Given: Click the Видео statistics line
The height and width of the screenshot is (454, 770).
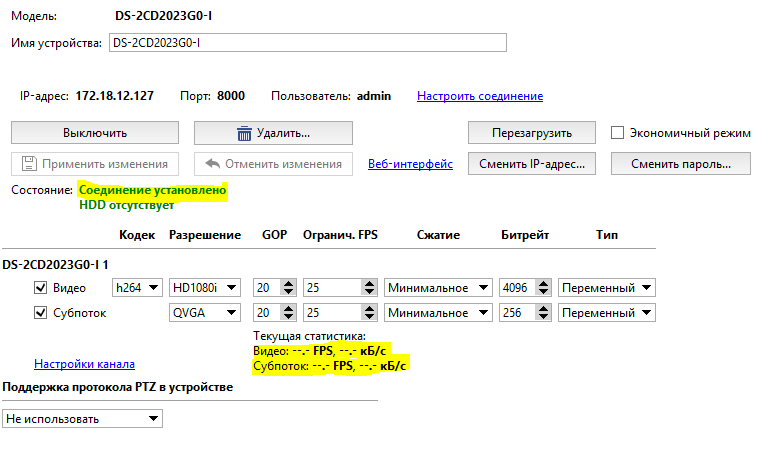Looking at the screenshot, I should pos(320,351).
